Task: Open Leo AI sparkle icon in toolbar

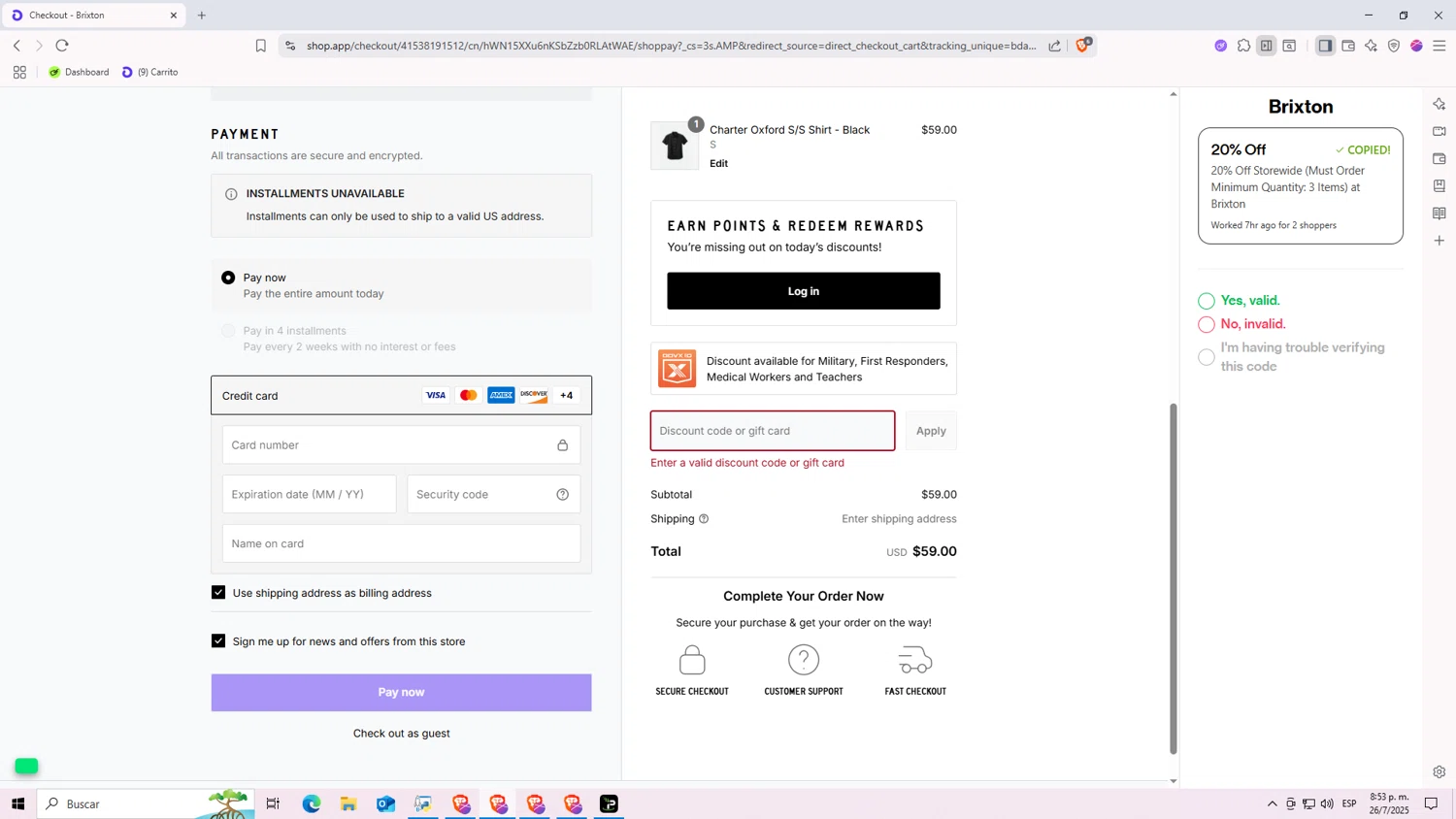Action: (1371, 46)
